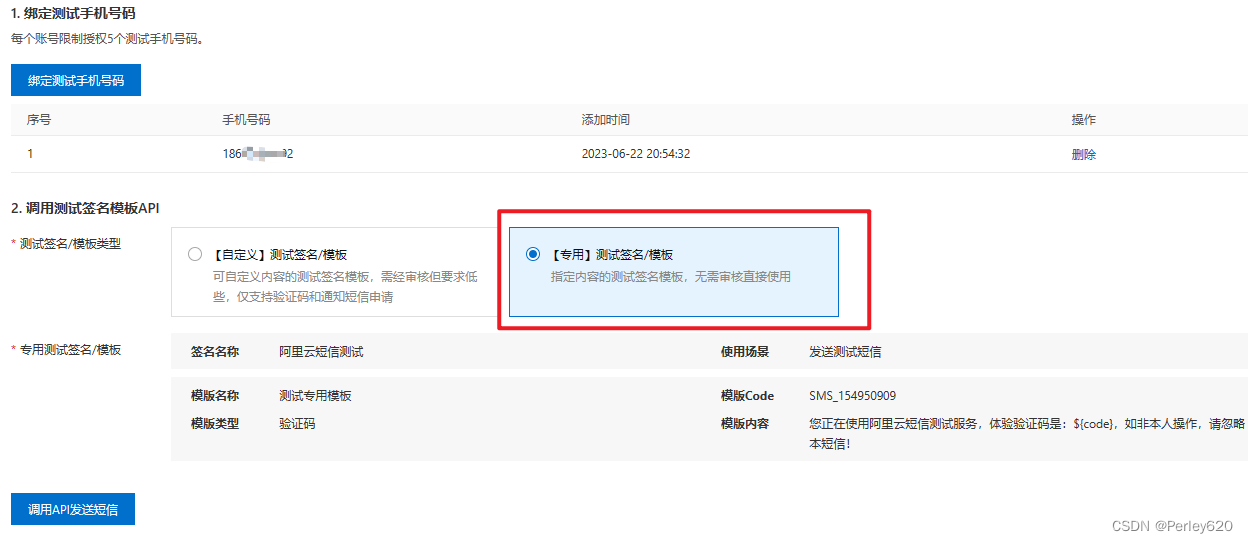
Task: Click the 模版Code label
Action: tap(747, 396)
